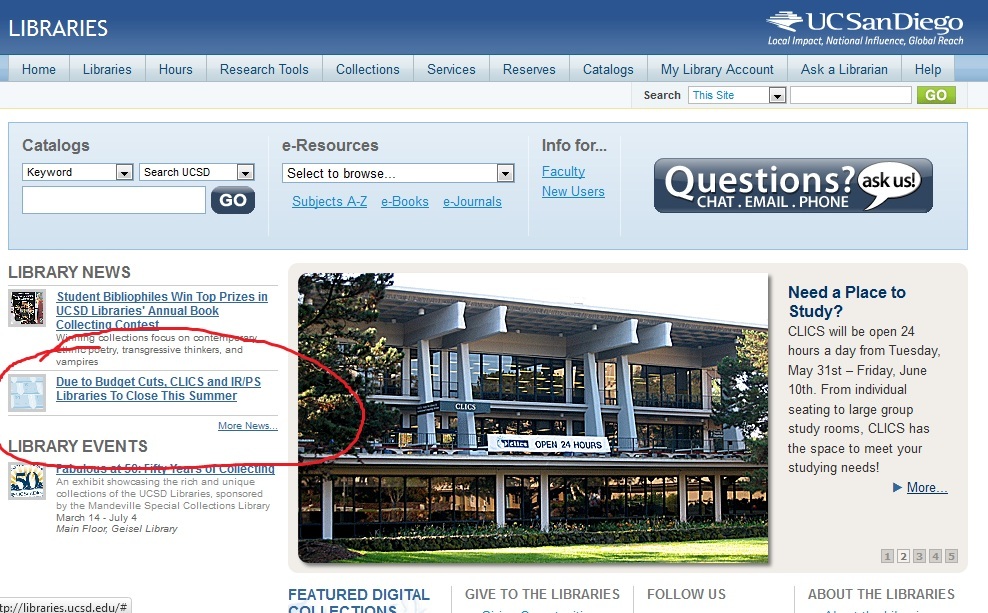The image size is (988, 613).
Task: Click the Fabulous at 50 event icon
Action: 27,482
